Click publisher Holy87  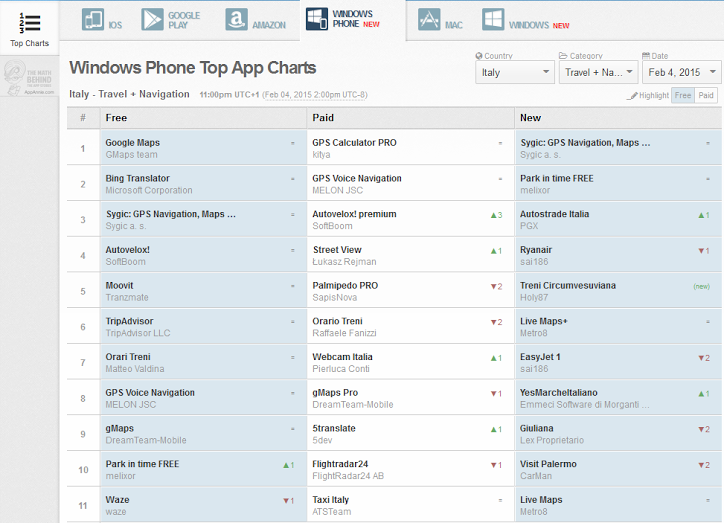[534, 297]
